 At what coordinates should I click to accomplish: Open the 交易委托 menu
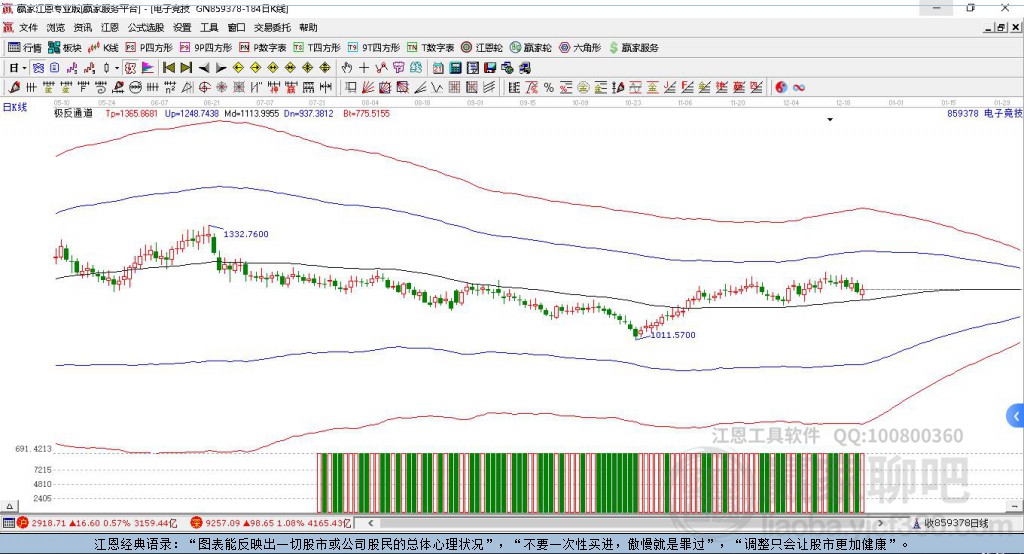tap(273, 28)
